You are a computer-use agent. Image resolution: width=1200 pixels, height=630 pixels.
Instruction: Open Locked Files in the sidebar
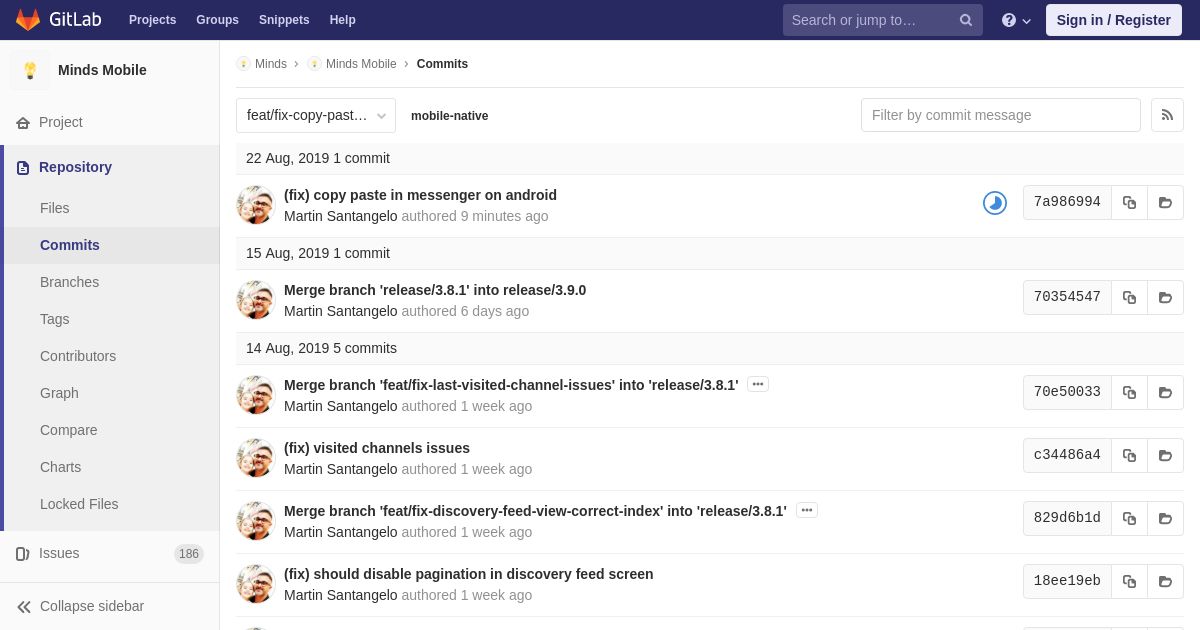click(x=79, y=504)
